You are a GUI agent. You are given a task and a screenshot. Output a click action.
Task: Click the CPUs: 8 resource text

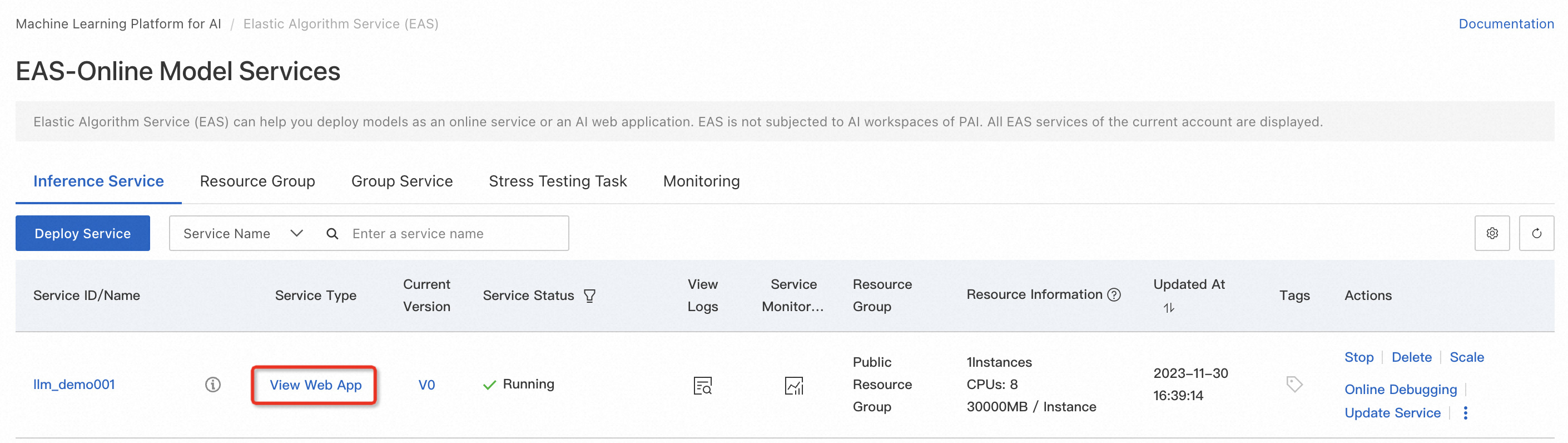coord(991,385)
